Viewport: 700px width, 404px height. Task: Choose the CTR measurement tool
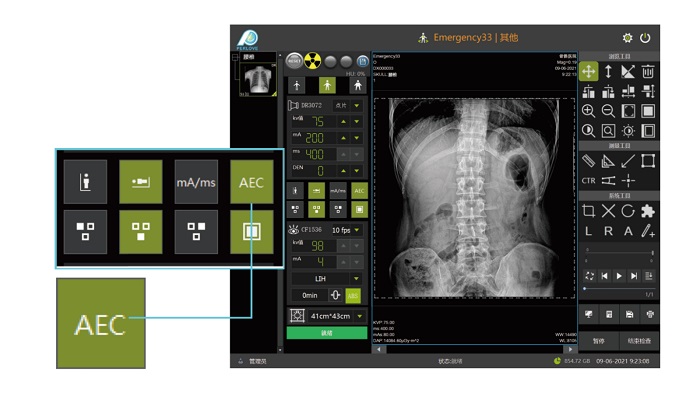(x=589, y=180)
